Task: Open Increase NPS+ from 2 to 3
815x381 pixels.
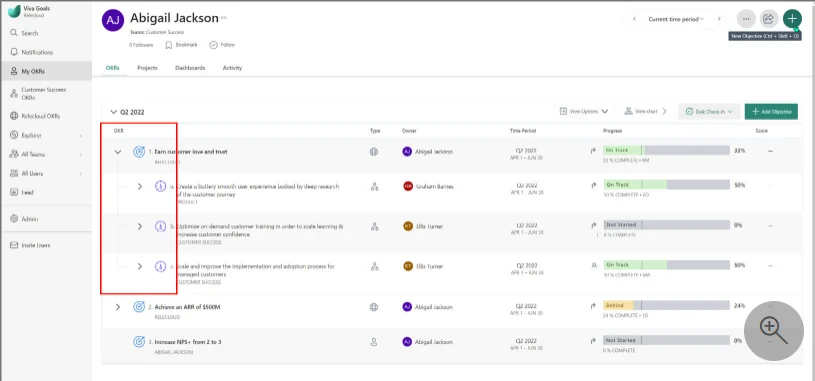Action: (x=188, y=342)
